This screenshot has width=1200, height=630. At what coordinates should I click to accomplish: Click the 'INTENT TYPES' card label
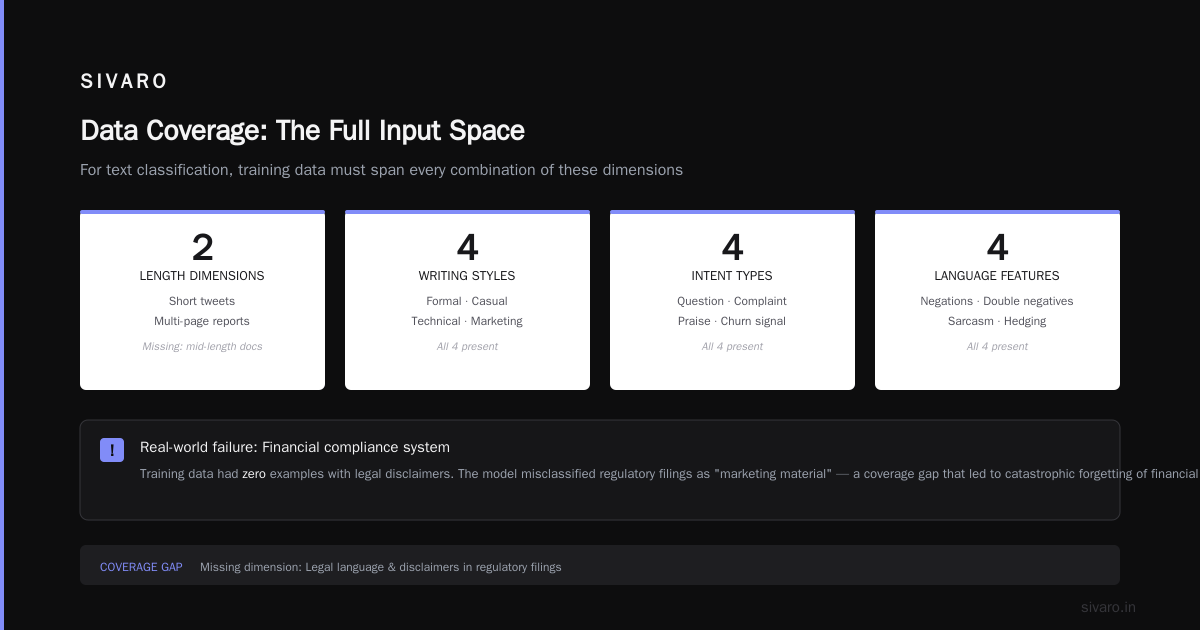point(732,276)
